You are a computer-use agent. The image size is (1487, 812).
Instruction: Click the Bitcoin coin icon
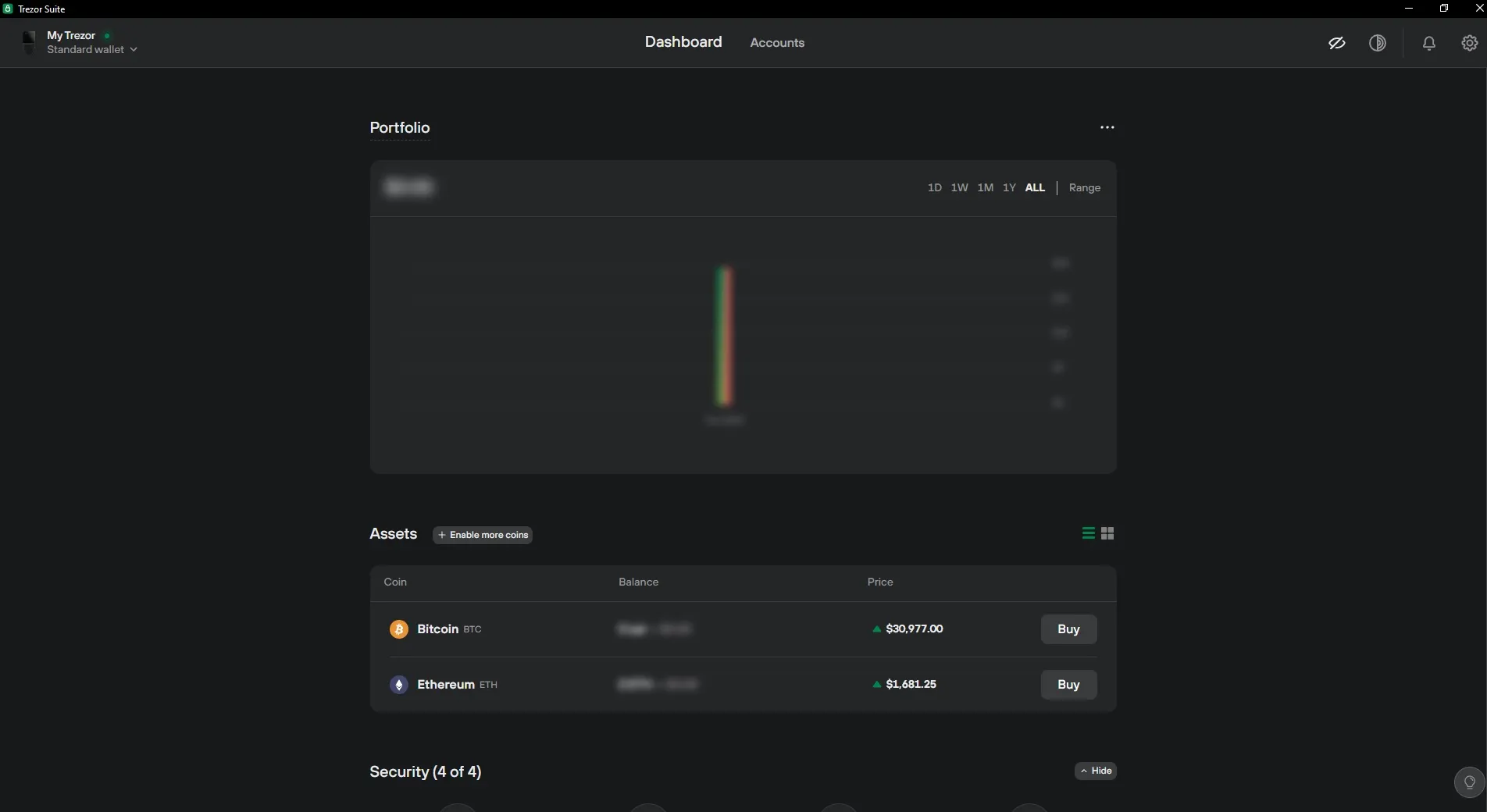point(399,629)
